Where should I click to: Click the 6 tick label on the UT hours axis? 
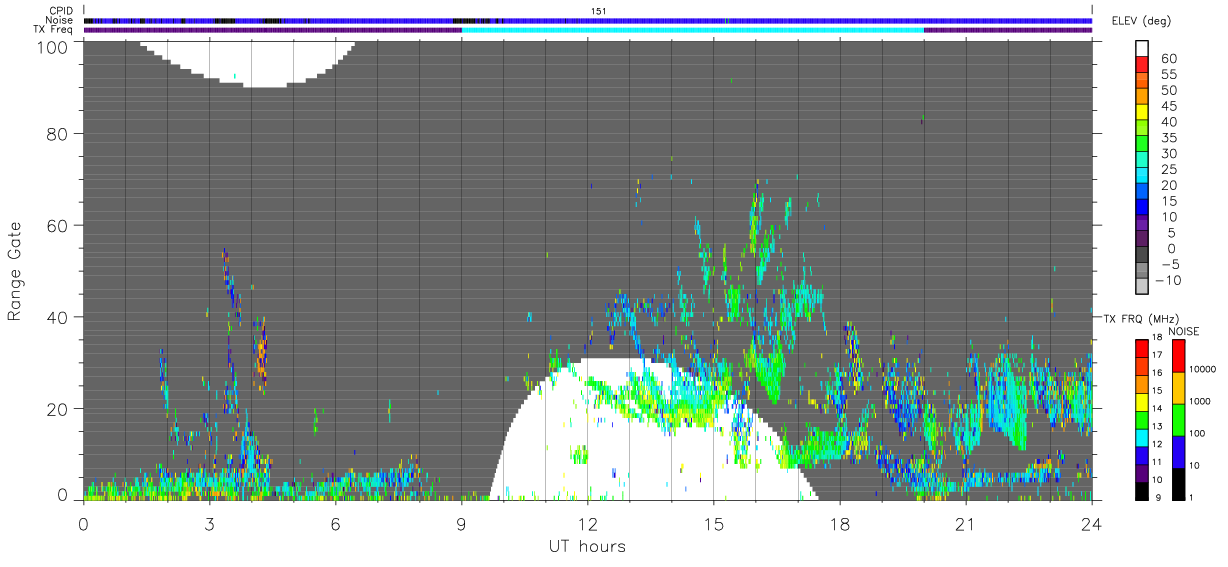[335, 523]
